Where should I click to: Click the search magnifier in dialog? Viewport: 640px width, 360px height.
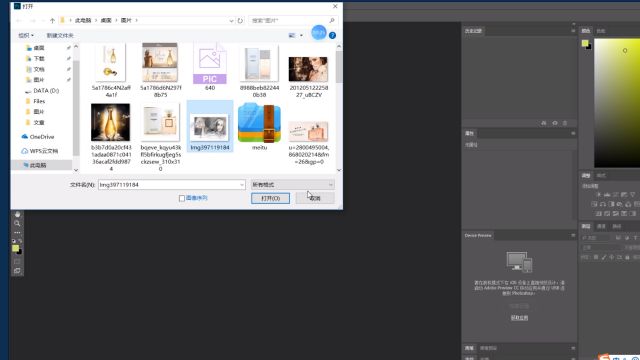[x=332, y=20]
